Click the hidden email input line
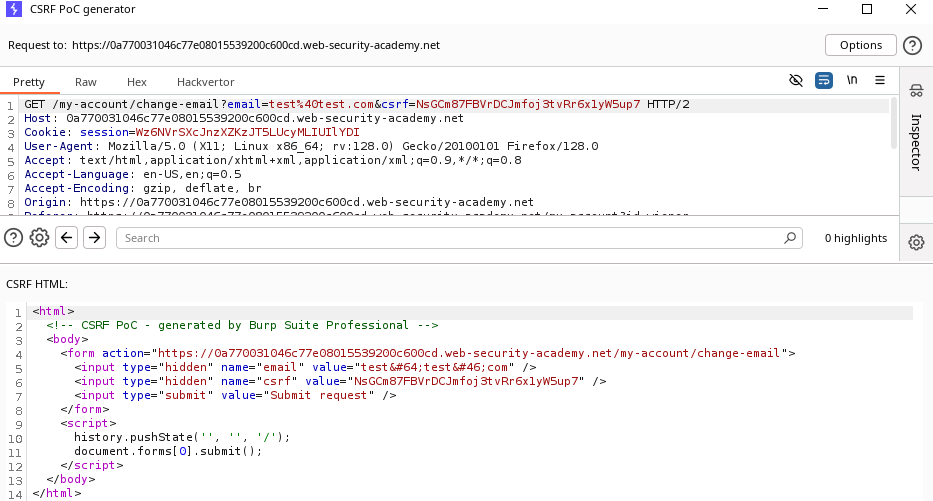The image size is (933, 501). [x=305, y=367]
